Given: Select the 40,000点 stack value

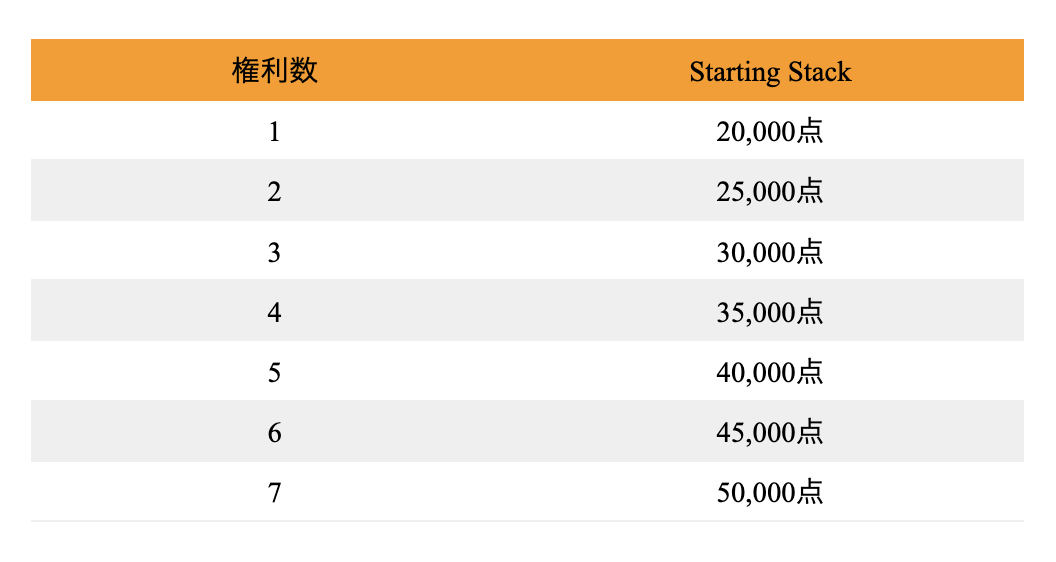Looking at the screenshot, I should (770, 371).
